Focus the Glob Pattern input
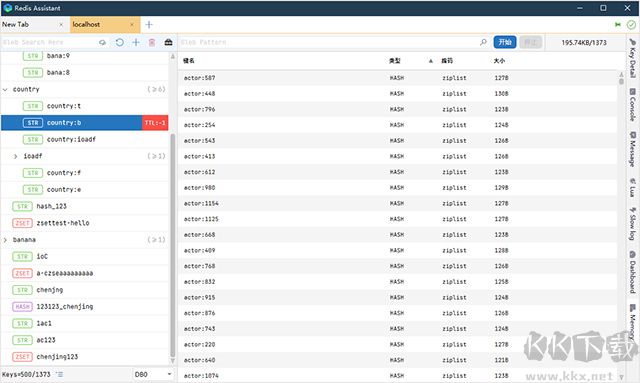This screenshot has width=640, height=383. coord(329,42)
